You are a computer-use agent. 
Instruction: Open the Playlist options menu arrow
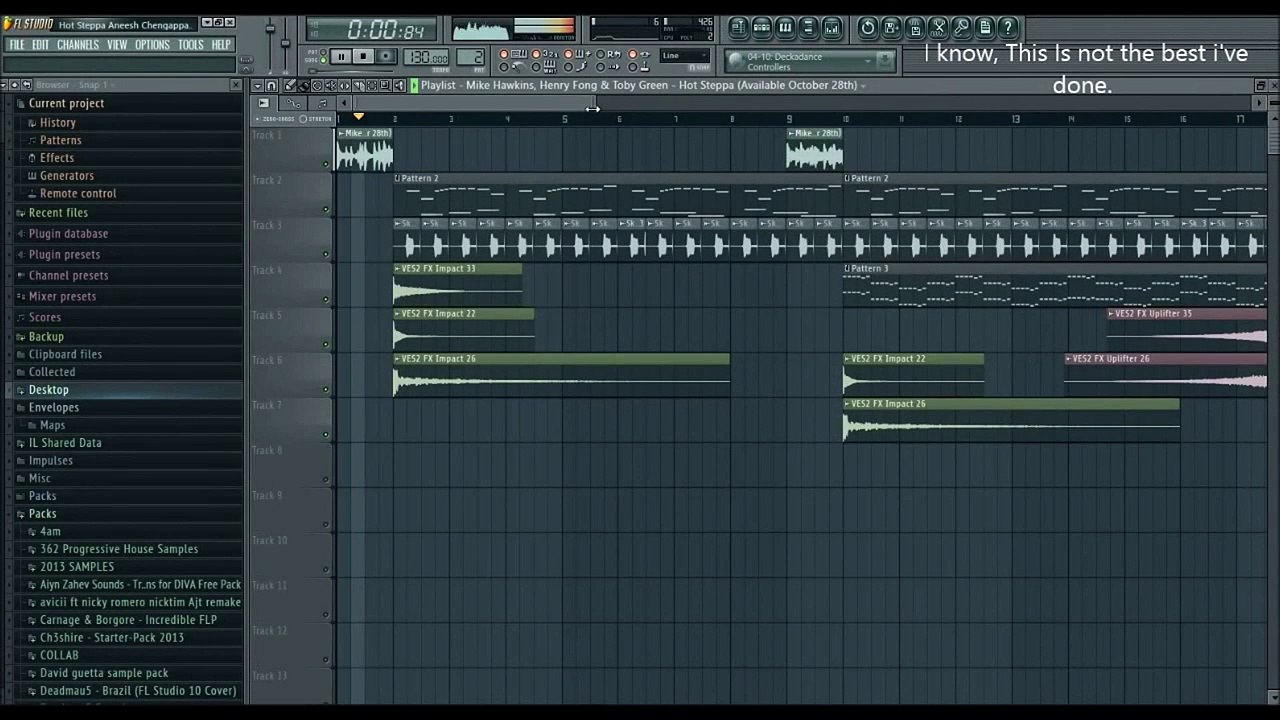pos(257,86)
